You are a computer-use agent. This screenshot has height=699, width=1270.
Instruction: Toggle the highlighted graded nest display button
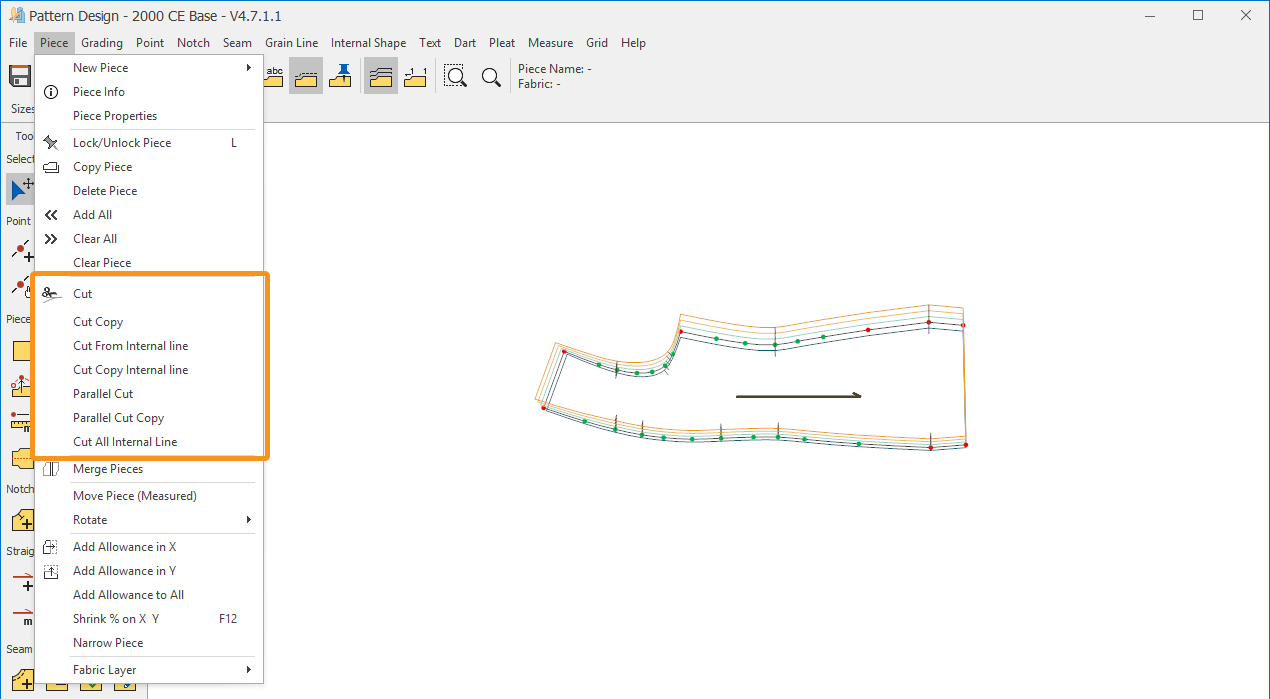click(x=380, y=76)
